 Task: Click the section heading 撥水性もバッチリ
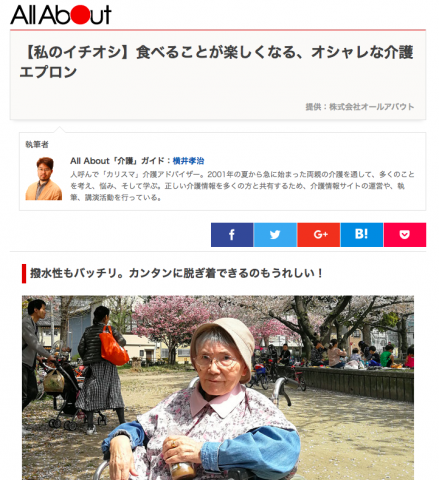(176, 273)
